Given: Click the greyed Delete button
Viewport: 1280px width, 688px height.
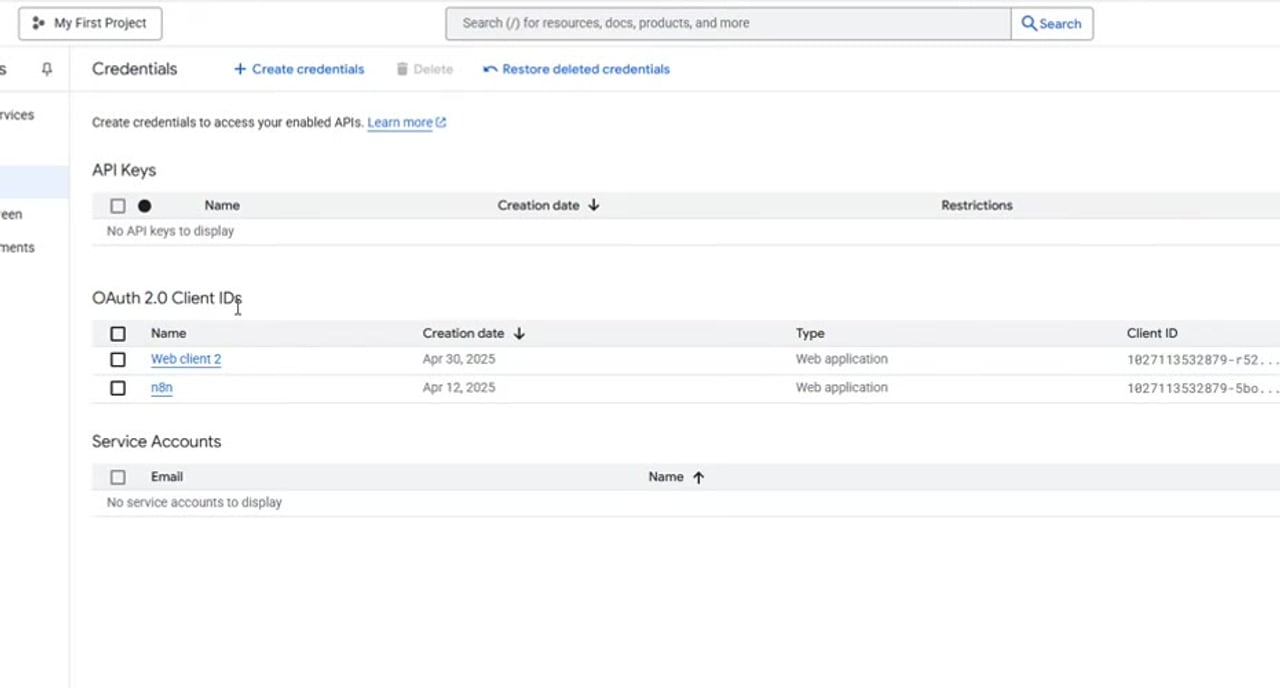Looking at the screenshot, I should pos(424,69).
